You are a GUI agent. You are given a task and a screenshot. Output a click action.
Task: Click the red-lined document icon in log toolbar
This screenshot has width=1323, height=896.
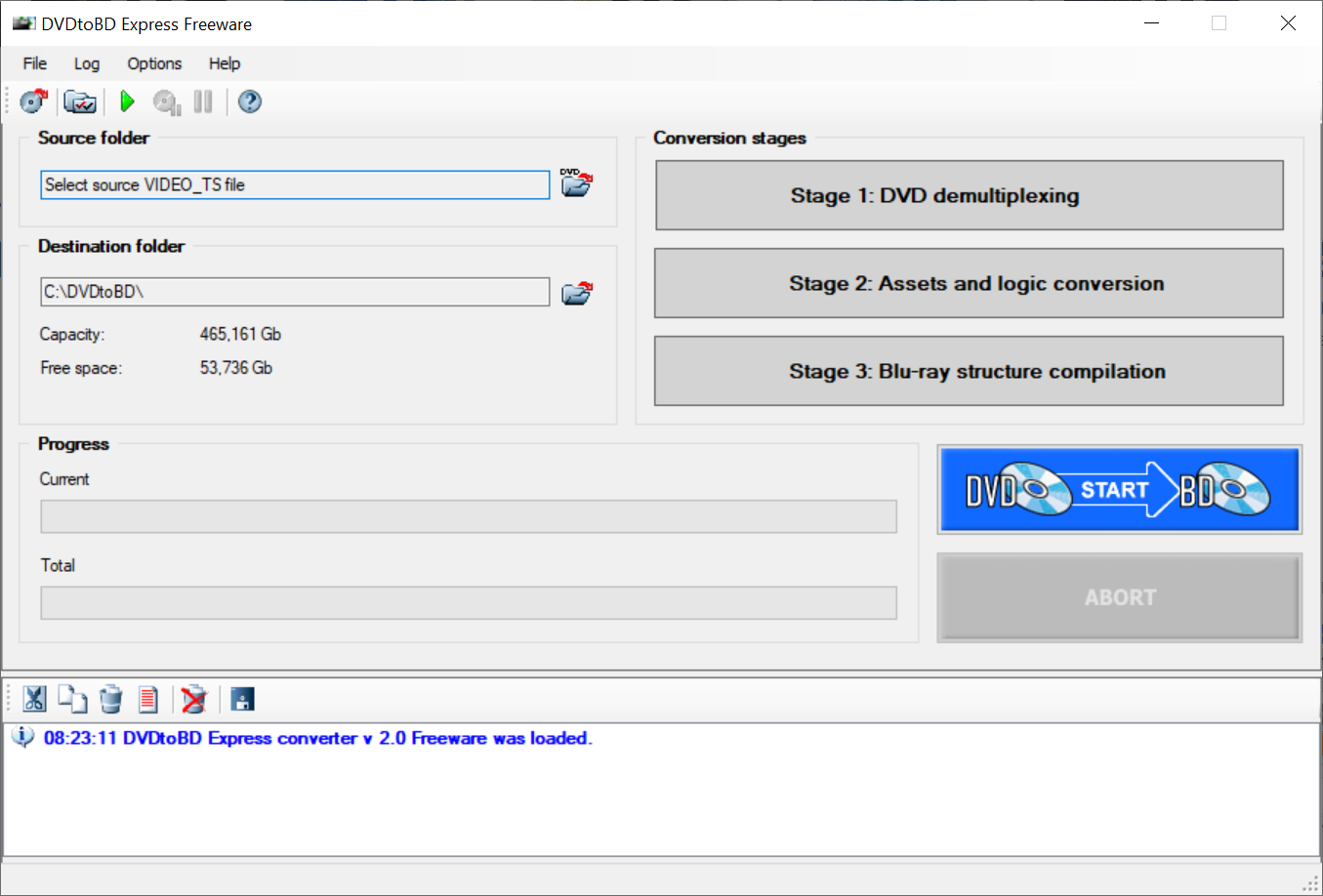(148, 699)
